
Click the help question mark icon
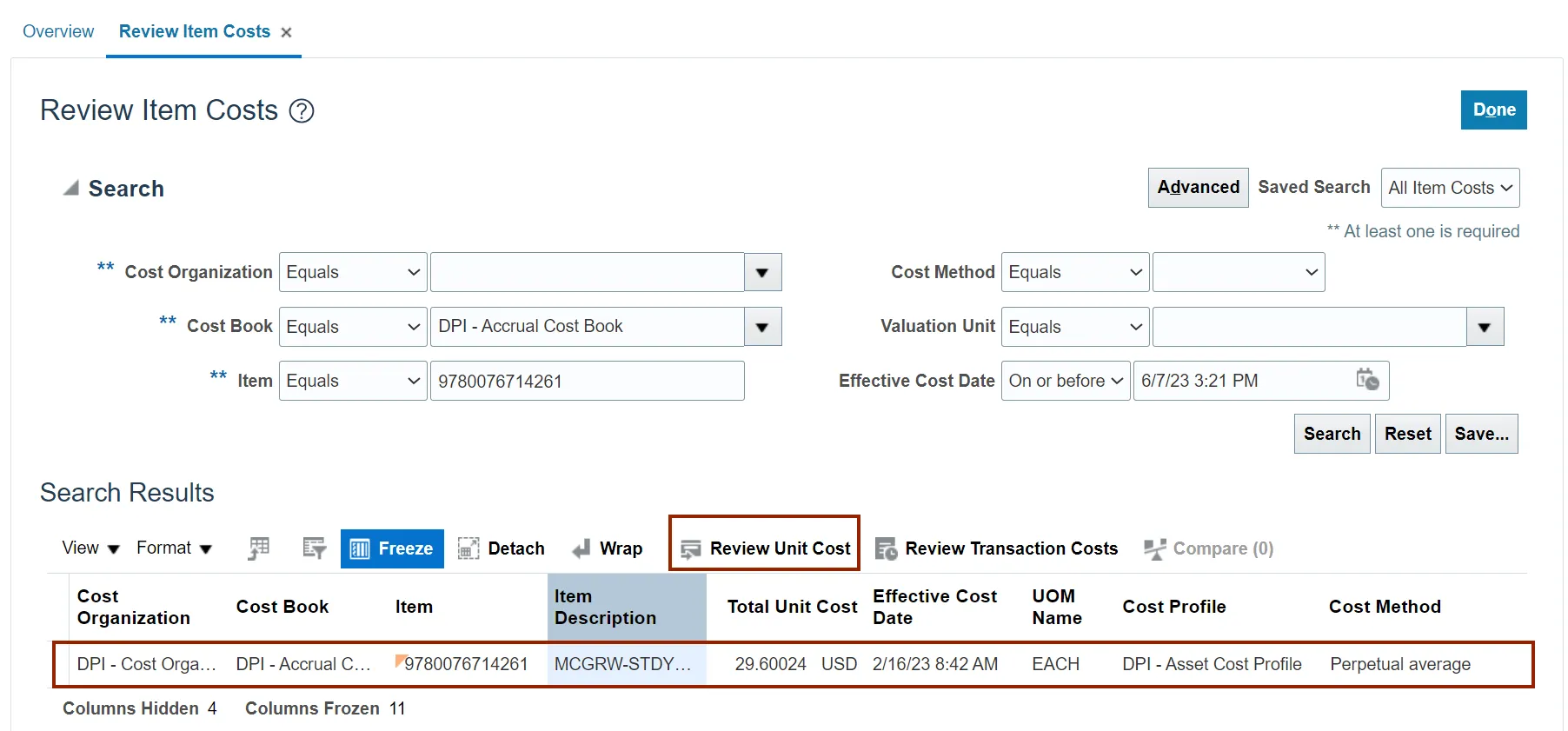(302, 111)
